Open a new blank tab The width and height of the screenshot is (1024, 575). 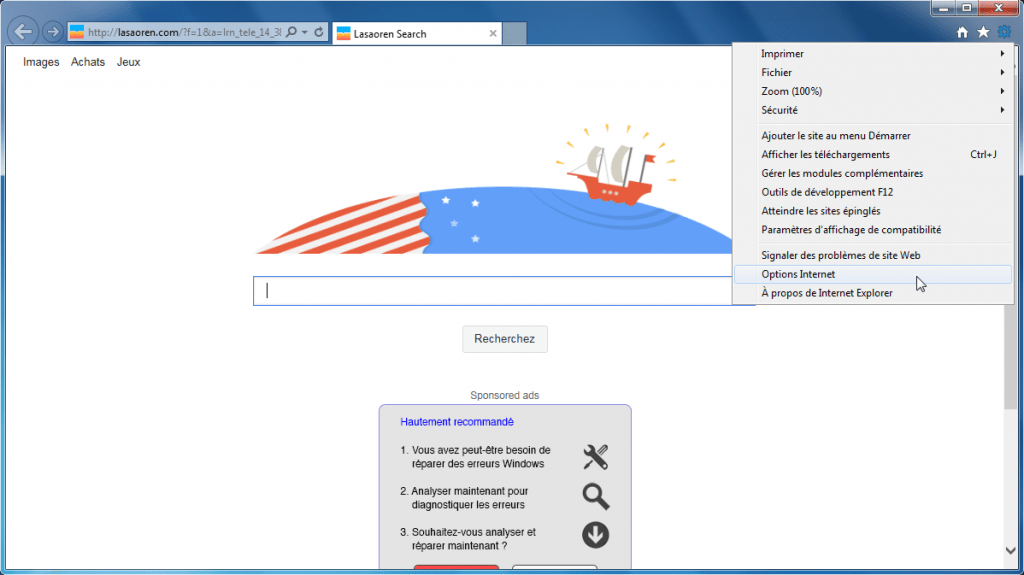[515, 33]
